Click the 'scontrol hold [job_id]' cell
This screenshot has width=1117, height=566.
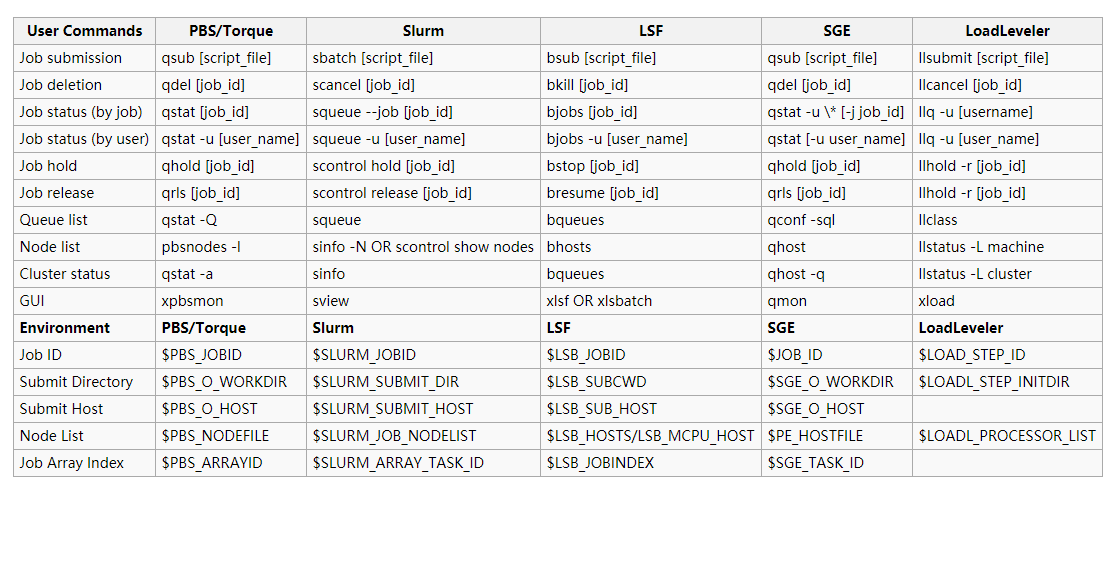(383, 166)
